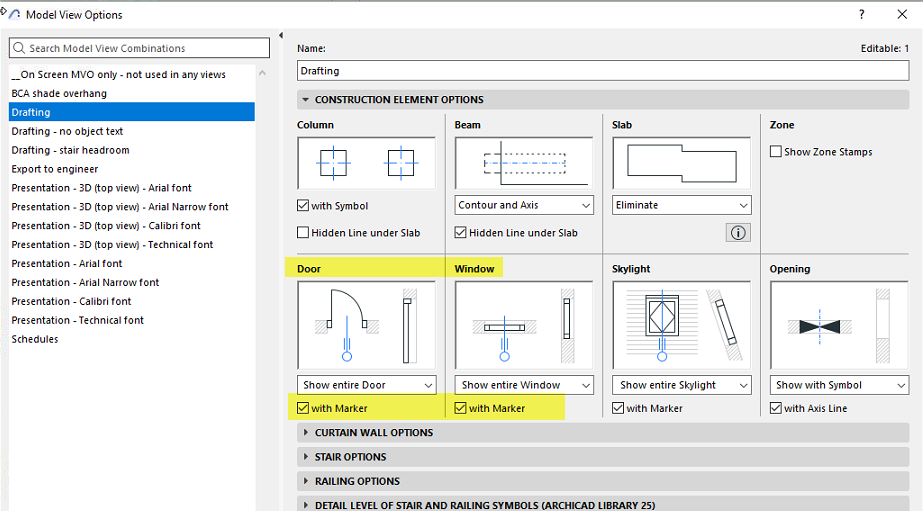
Task: Toggle Column Hidden Line under Slab
Action: [304, 233]
